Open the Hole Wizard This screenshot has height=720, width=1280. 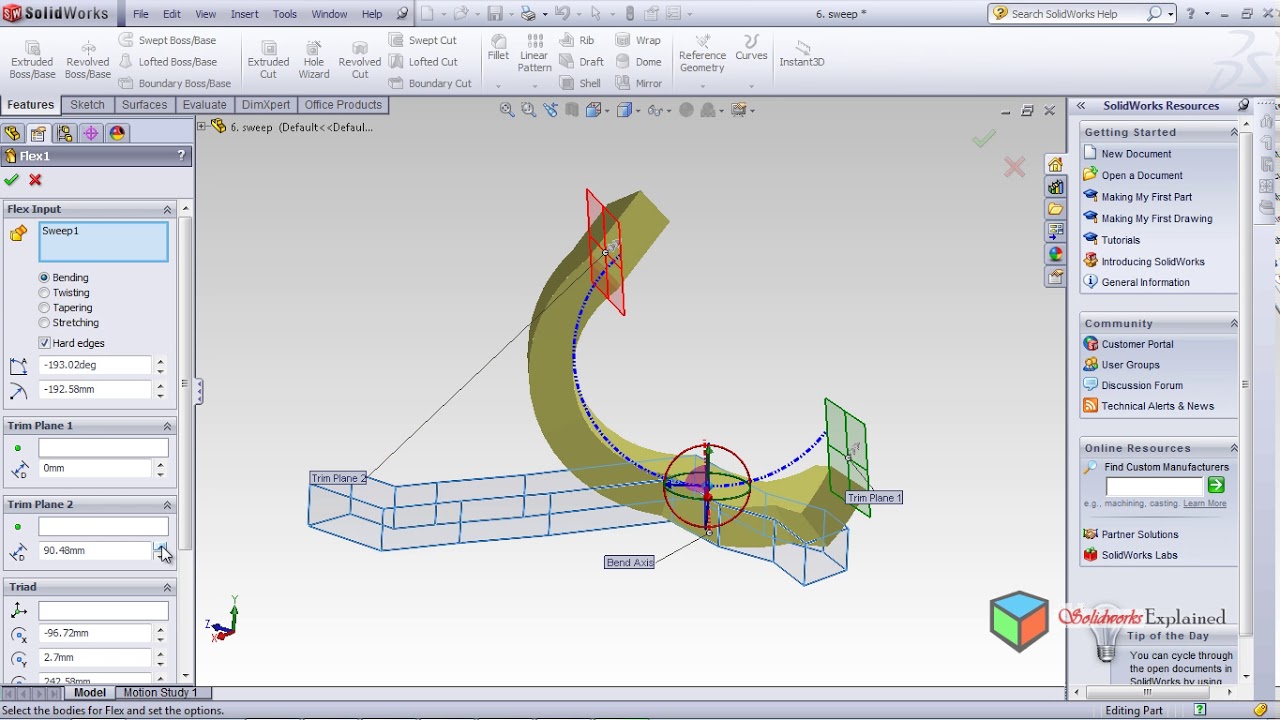[x=314, y=60]
